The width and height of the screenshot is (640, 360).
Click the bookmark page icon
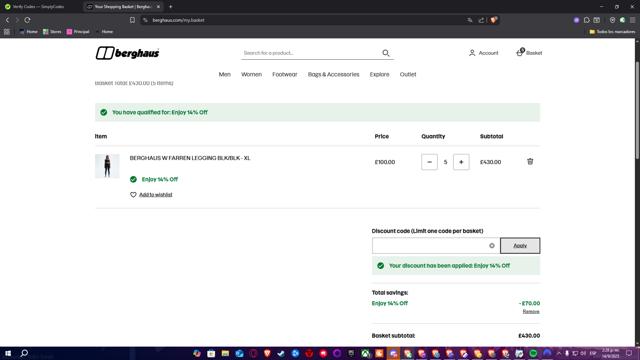coord(132,20)
